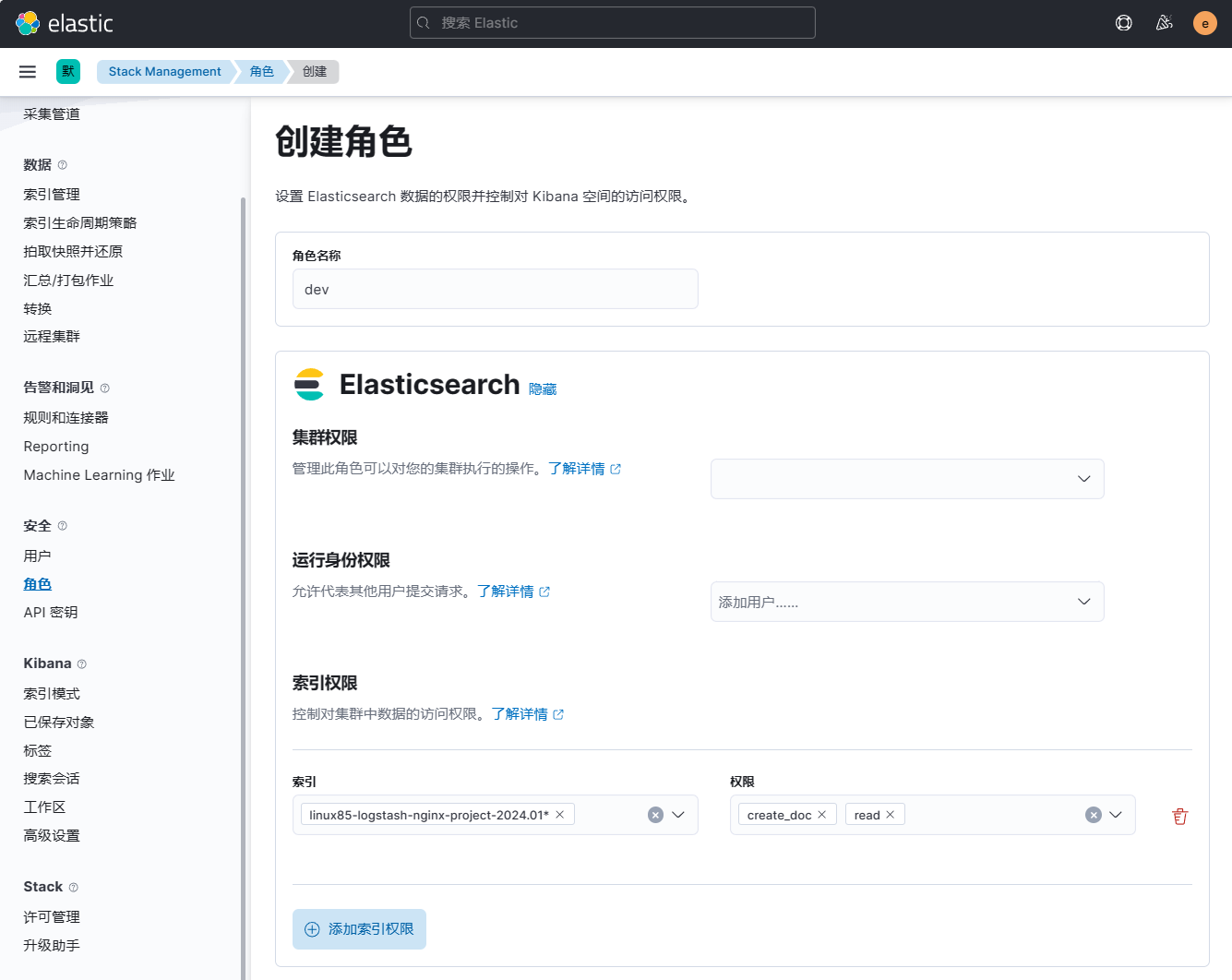Open 用户 in the sidebar
Screen dimensions: 1232x980
[x=38, y=556]
